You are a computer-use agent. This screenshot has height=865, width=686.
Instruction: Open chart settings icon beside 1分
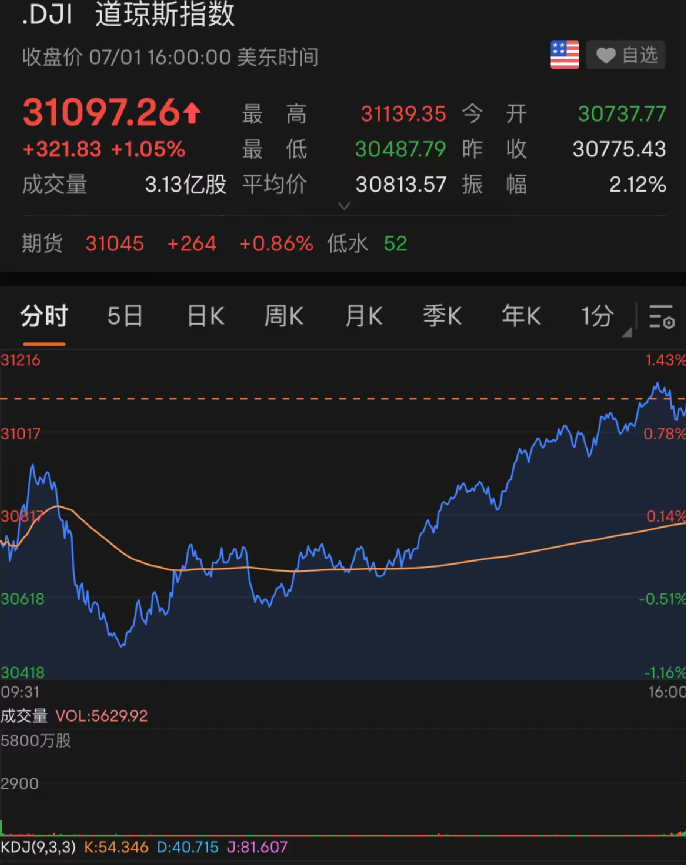tap(661, 317)
